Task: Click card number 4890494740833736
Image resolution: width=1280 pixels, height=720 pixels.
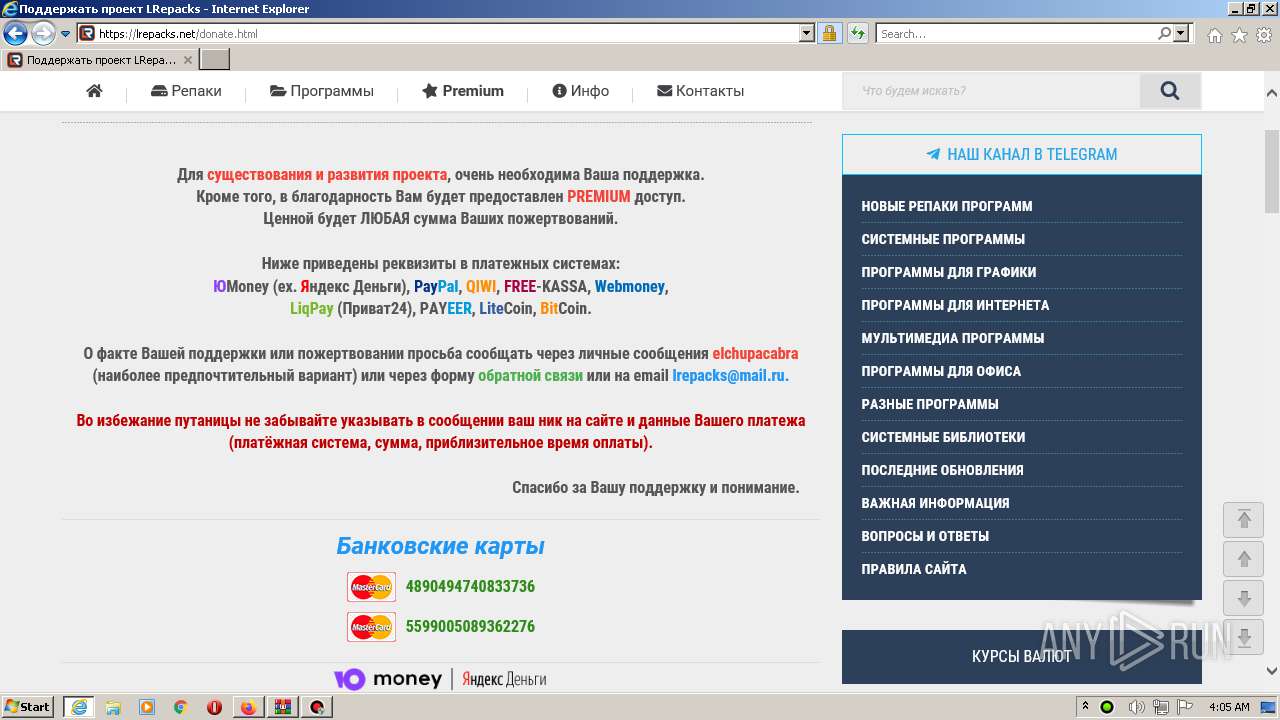Action: tap(470, 586)
